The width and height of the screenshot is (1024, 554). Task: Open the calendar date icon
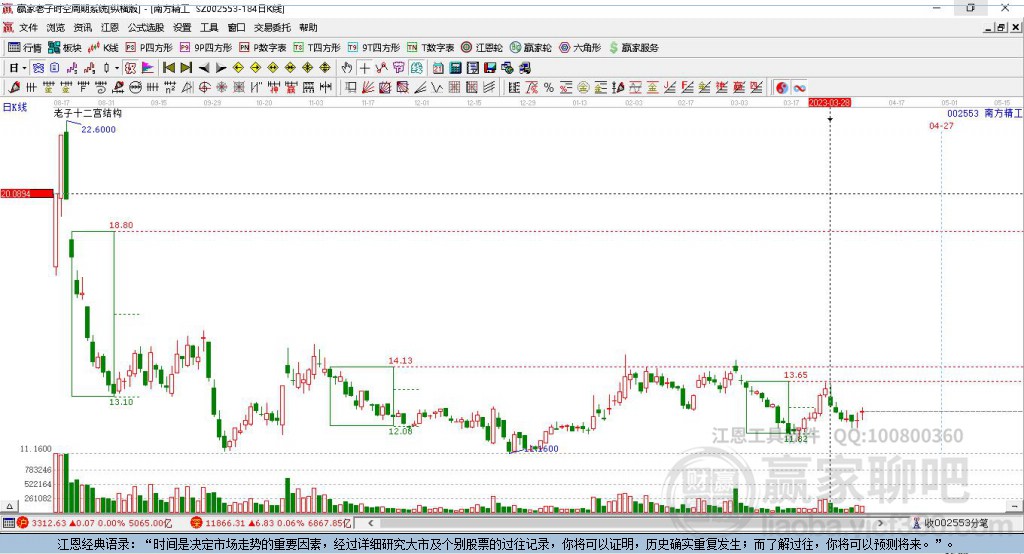point(438,68)
